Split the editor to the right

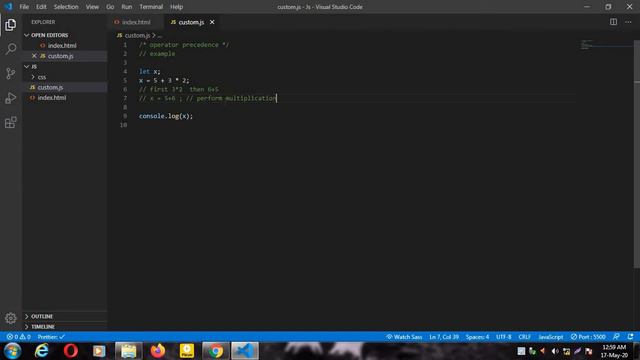[x=613, y=22]
